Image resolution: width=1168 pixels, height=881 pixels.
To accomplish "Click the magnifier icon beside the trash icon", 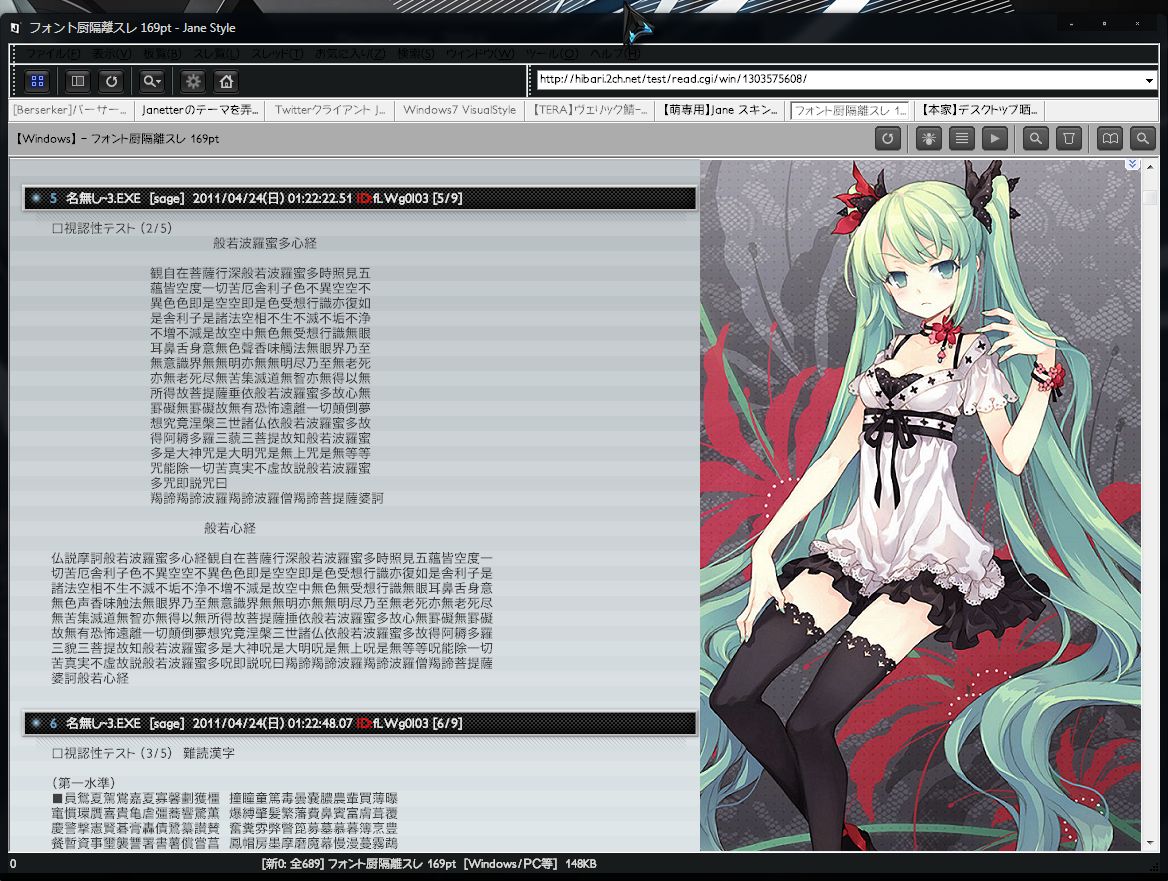I will point(1035,139).
